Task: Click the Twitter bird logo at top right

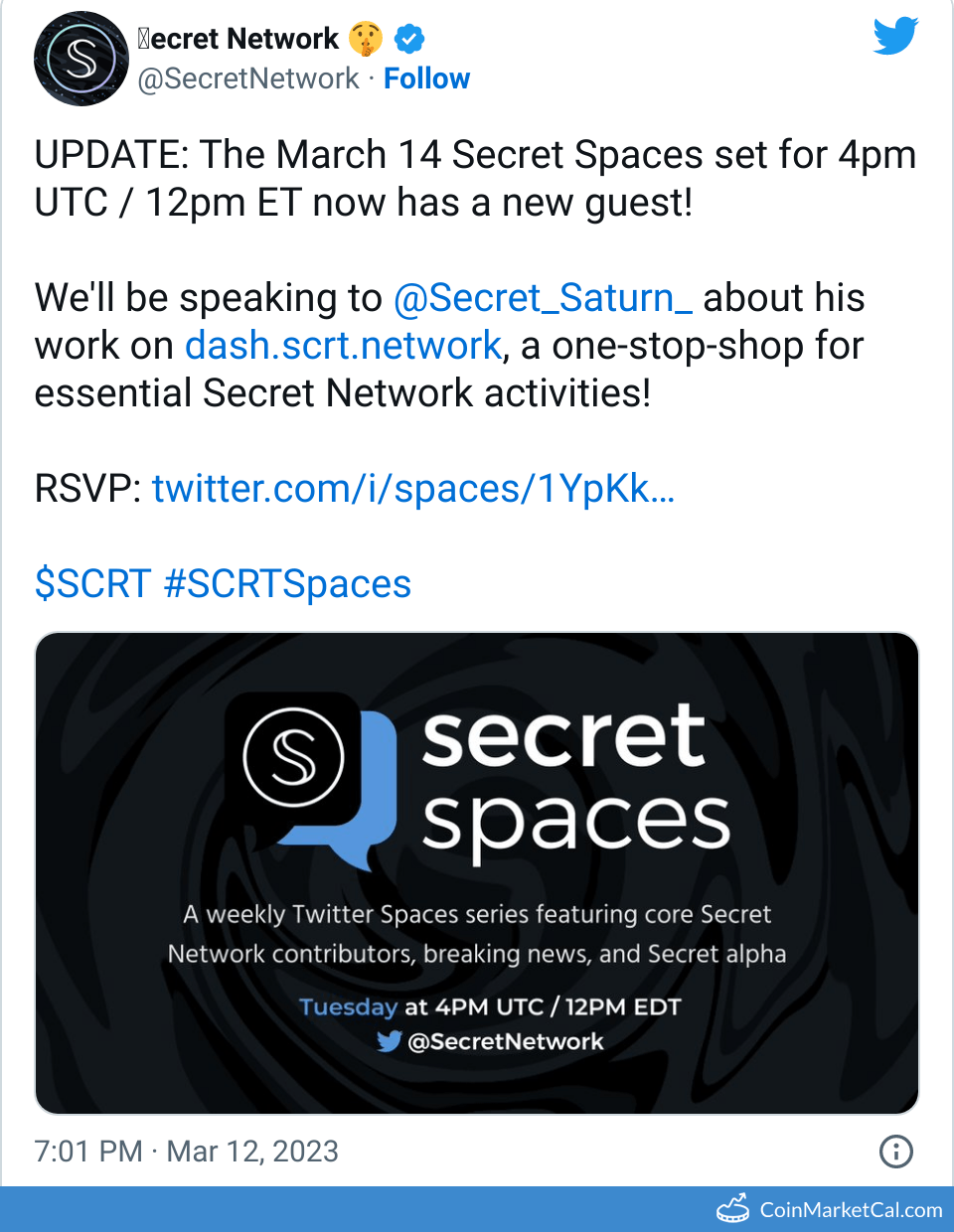Action: click(895, 37)
